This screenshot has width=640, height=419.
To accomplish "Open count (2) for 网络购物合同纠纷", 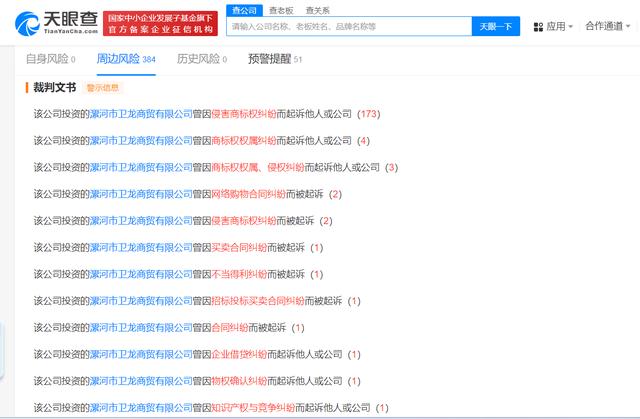I will pyautogui.click(x=335, y=194).
